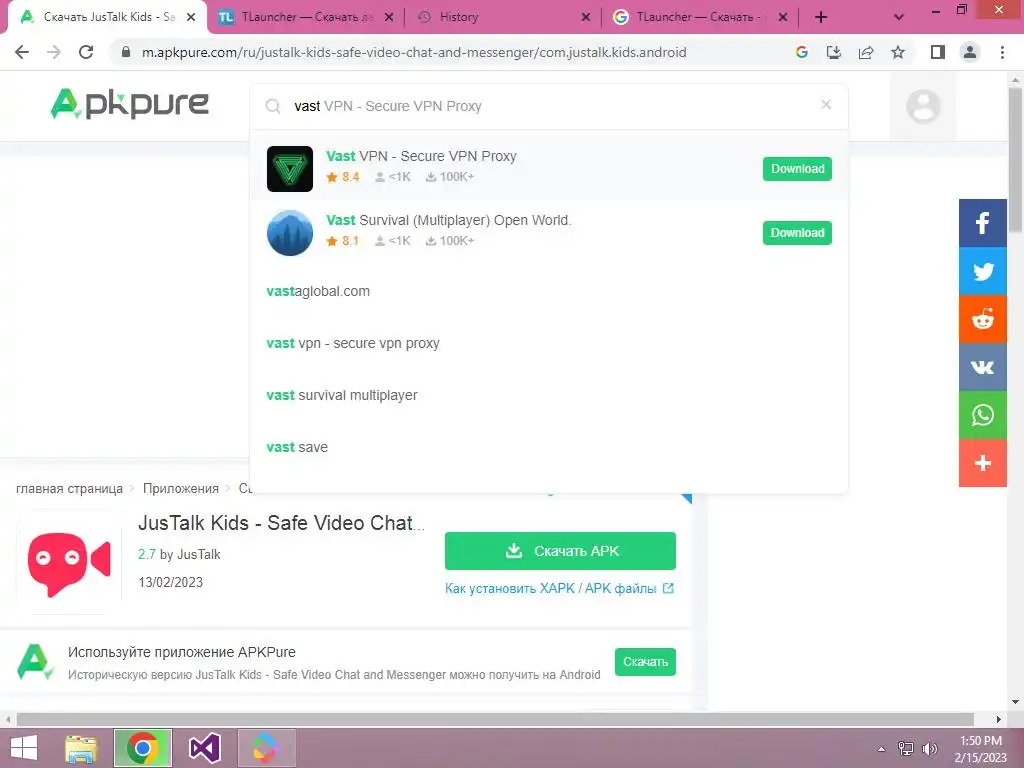Click the browser forward arrow
This screenshot has width=1024, height=768.
54,52
